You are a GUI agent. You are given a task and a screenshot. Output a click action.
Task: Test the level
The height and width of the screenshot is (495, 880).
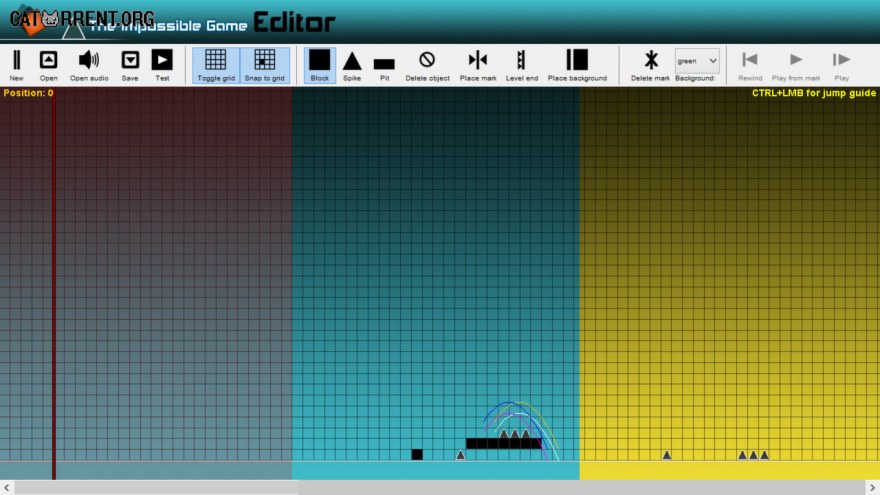click(x=162, y=65)
